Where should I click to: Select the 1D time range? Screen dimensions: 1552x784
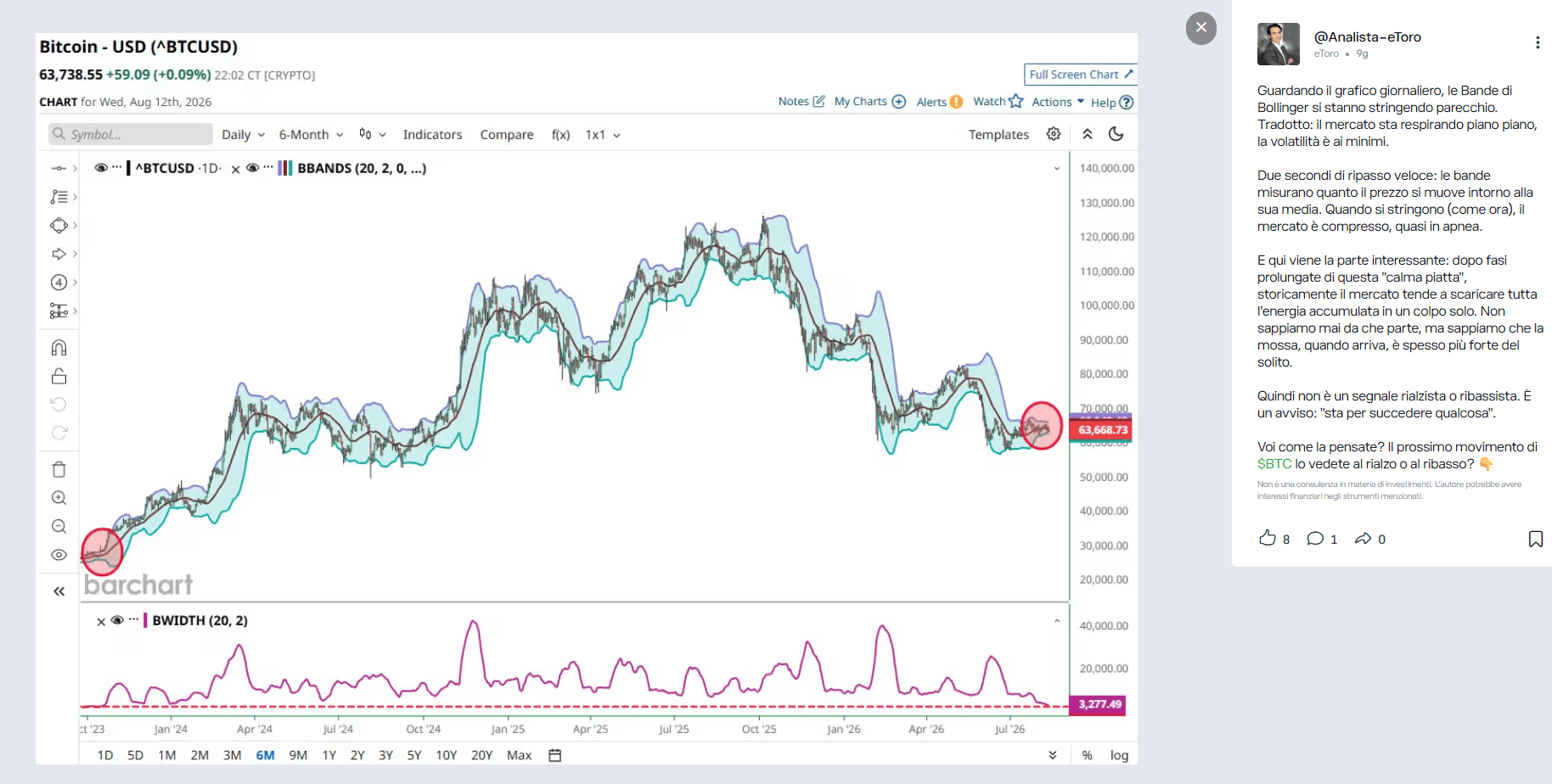pyautogui.click(x=105, y=755)
